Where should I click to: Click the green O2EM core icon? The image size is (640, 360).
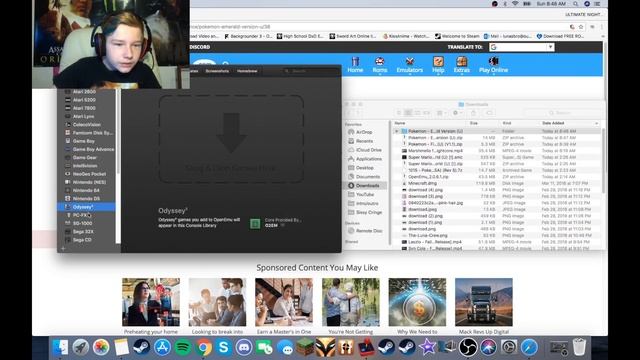[255, 223]
